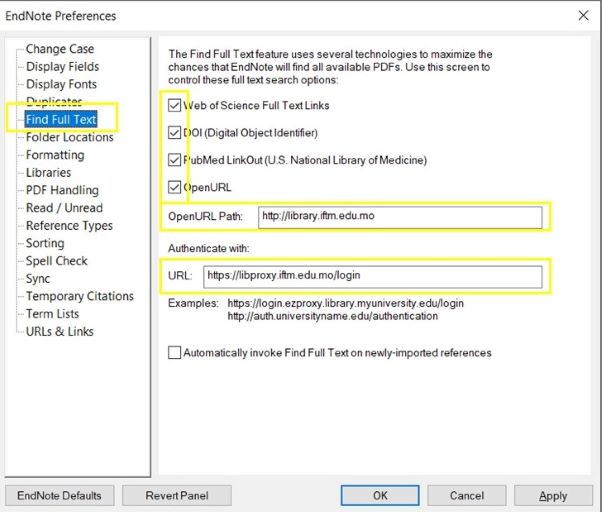
Task: Select the Duplicates preference category
Action: pos(54,102)
